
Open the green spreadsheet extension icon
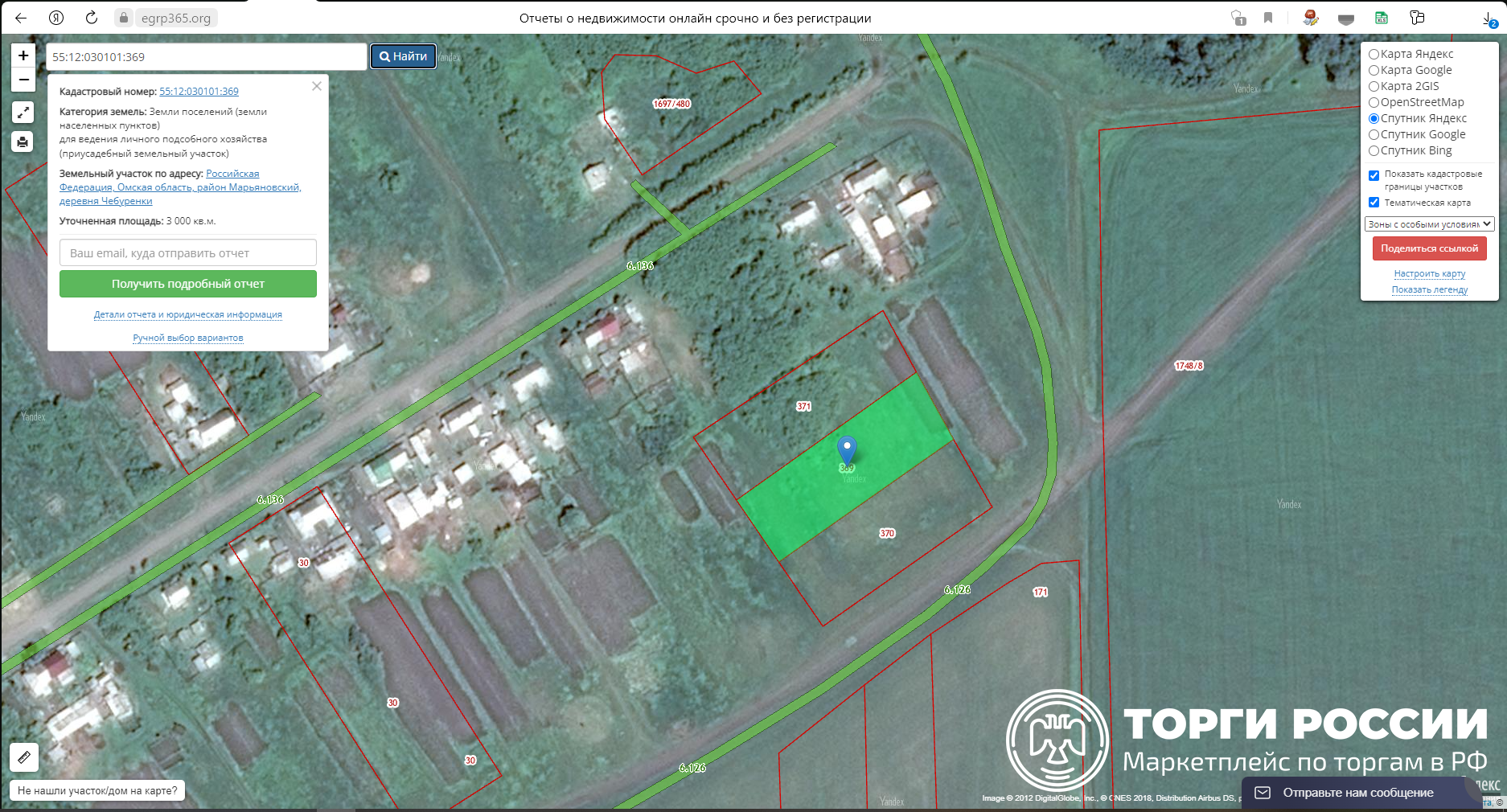coord(1382,18)
